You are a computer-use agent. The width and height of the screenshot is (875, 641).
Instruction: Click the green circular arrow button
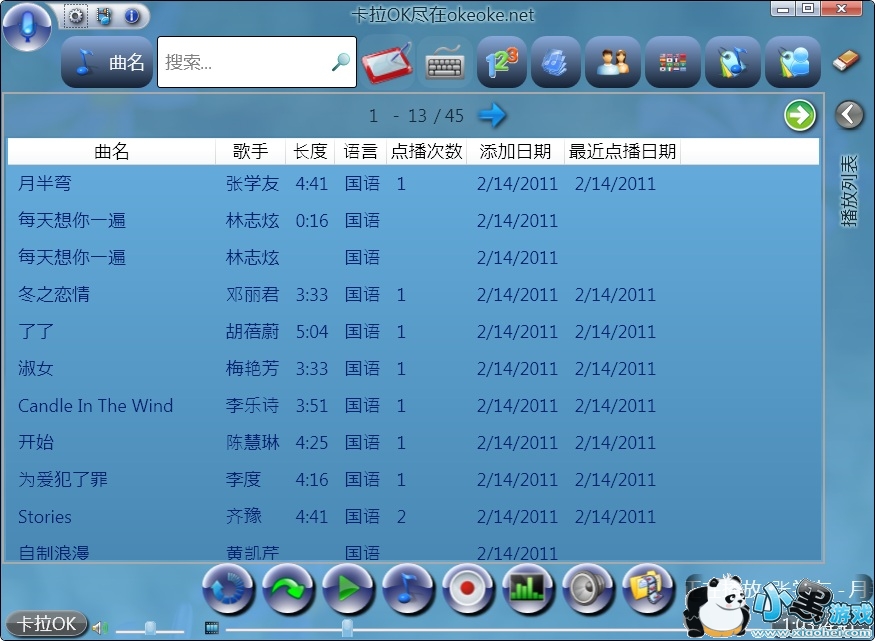799,115
